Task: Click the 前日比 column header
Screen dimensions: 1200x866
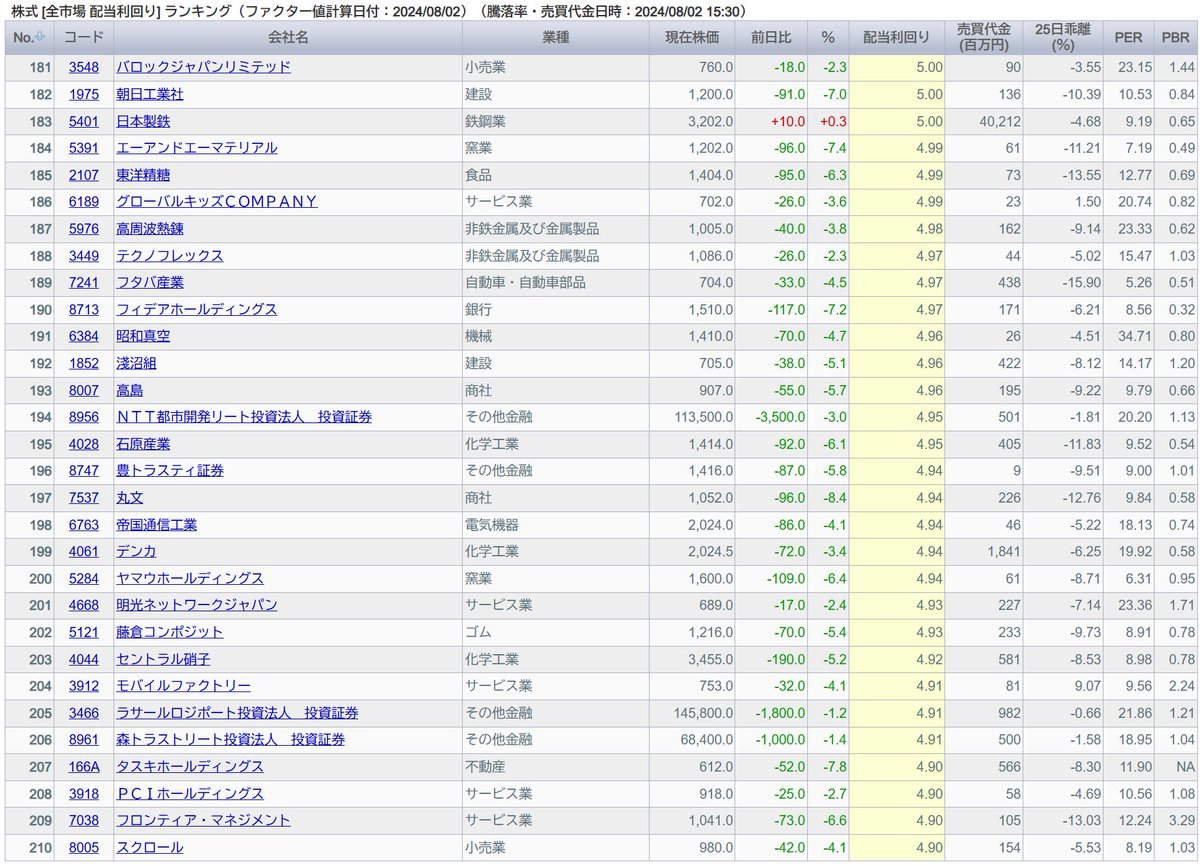Action: (771, 37)
